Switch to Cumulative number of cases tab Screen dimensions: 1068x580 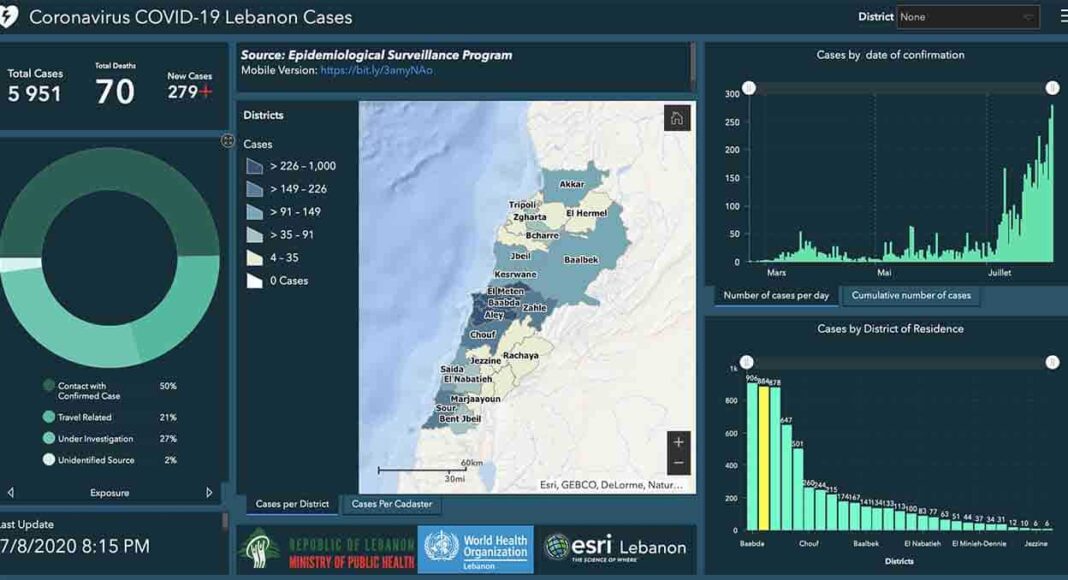[x=911, y=296]
